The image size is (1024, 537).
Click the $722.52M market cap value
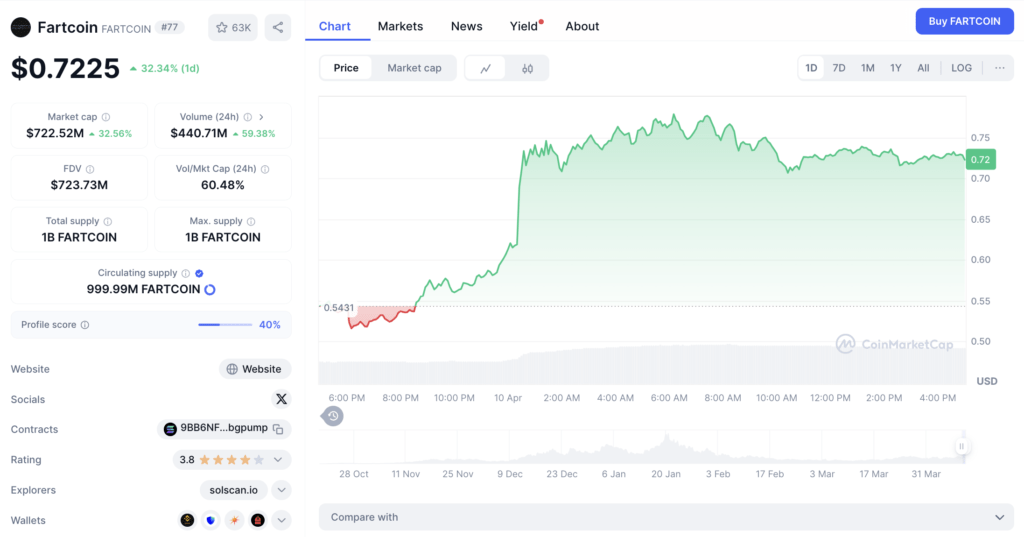[x=55, y=133]
